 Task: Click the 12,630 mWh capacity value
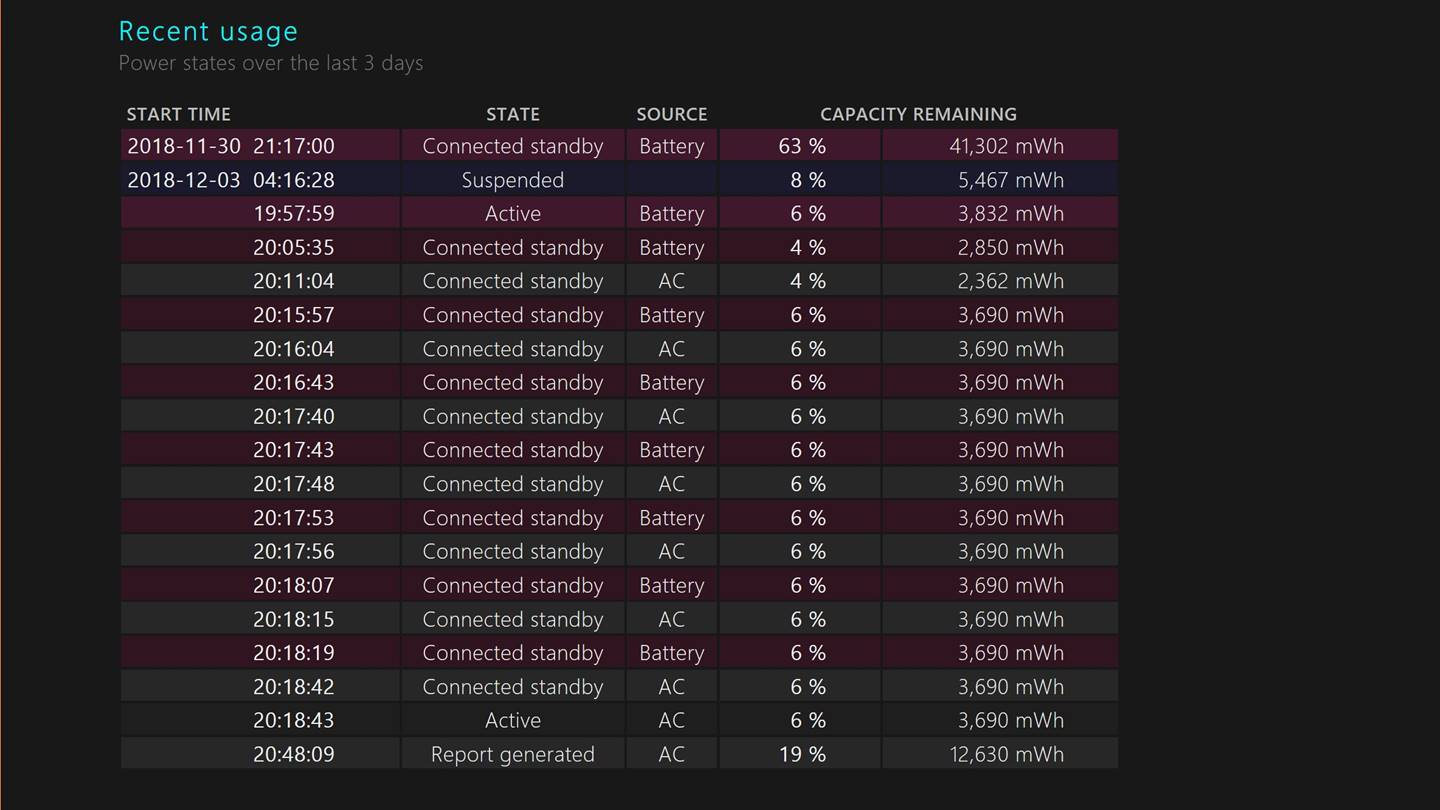(x=1005, y=754)
